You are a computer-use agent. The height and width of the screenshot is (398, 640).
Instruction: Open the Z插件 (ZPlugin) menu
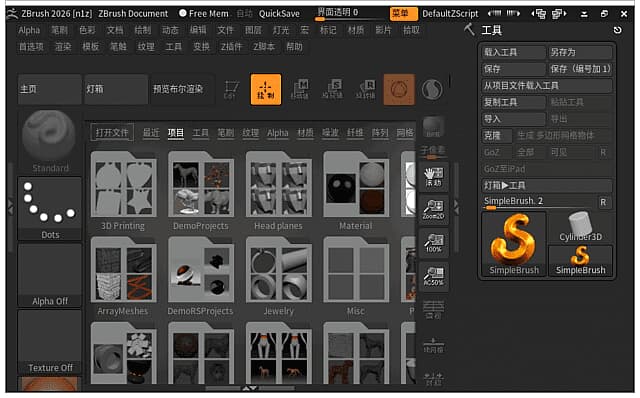(231, 47)
